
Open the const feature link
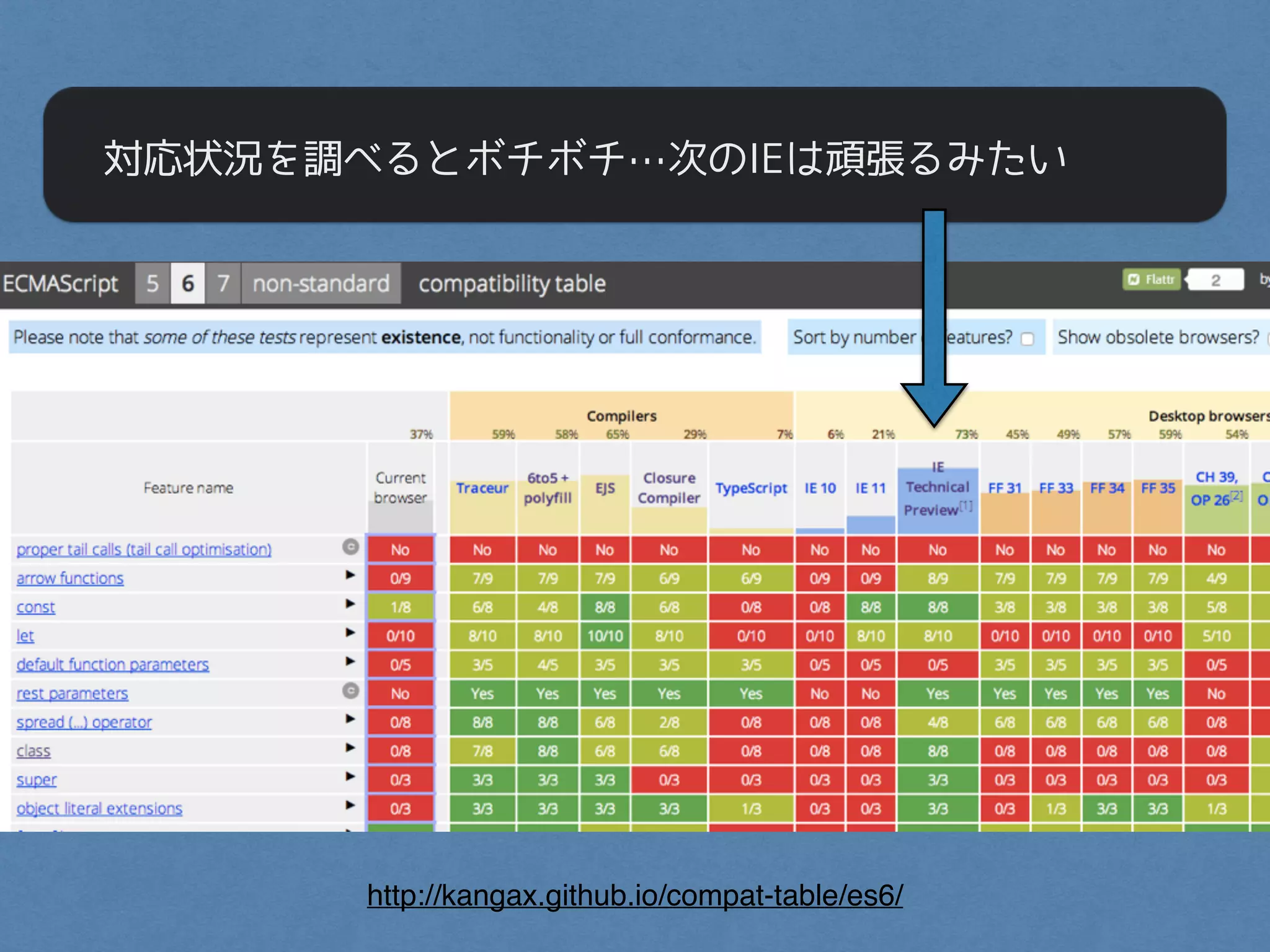(36, 607)
